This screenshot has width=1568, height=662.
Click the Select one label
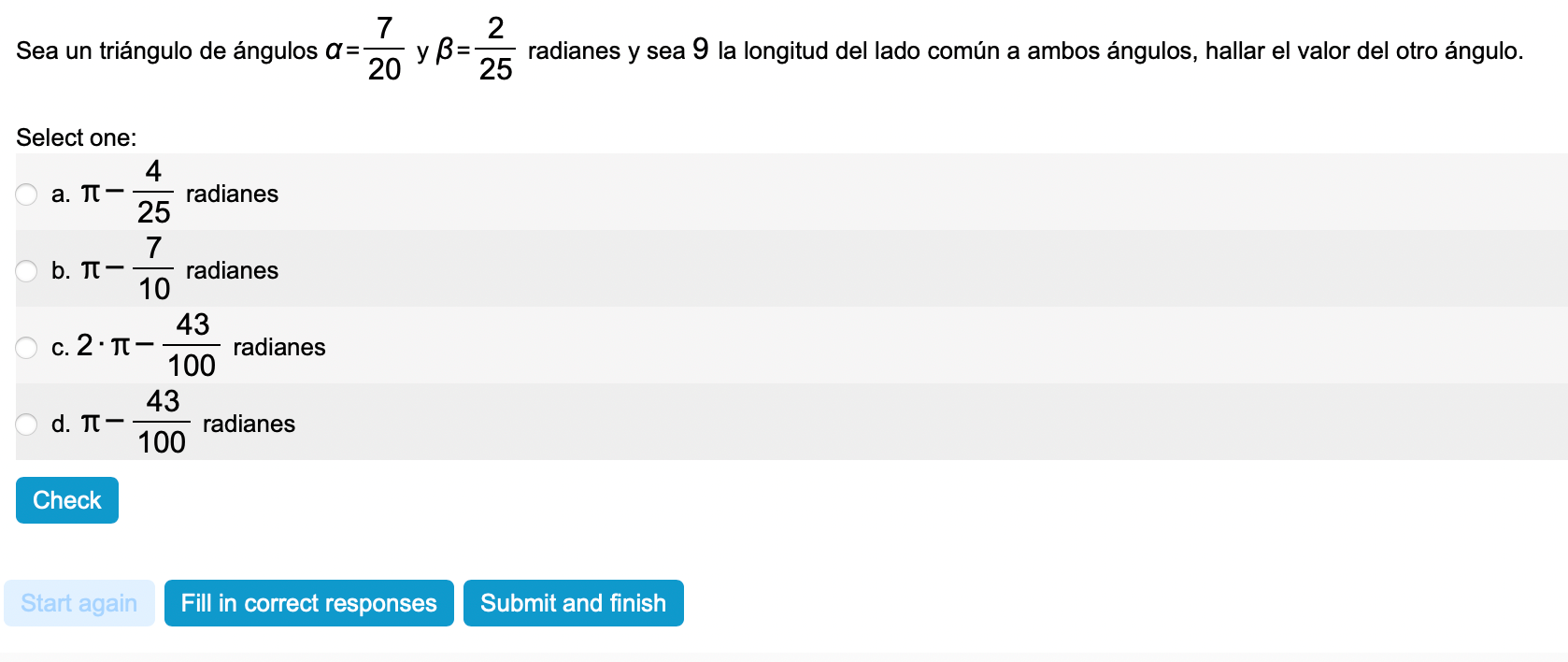point(76,137)
